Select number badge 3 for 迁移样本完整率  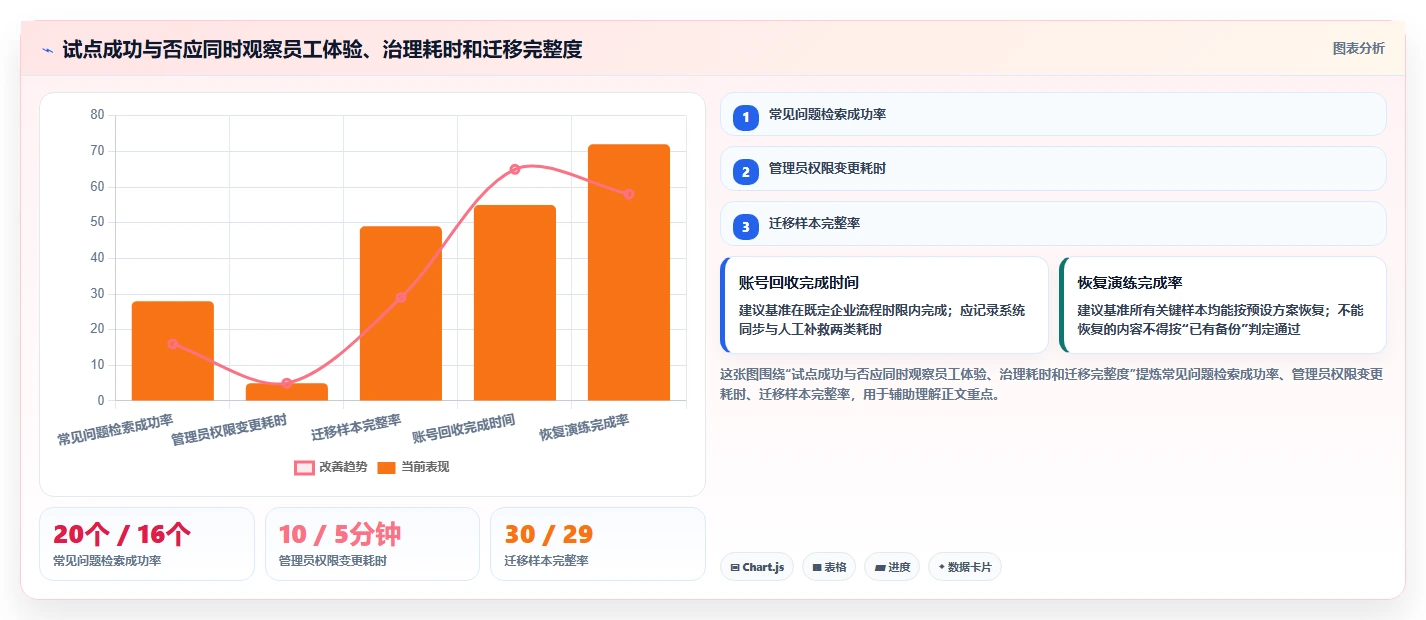point(746,227)
